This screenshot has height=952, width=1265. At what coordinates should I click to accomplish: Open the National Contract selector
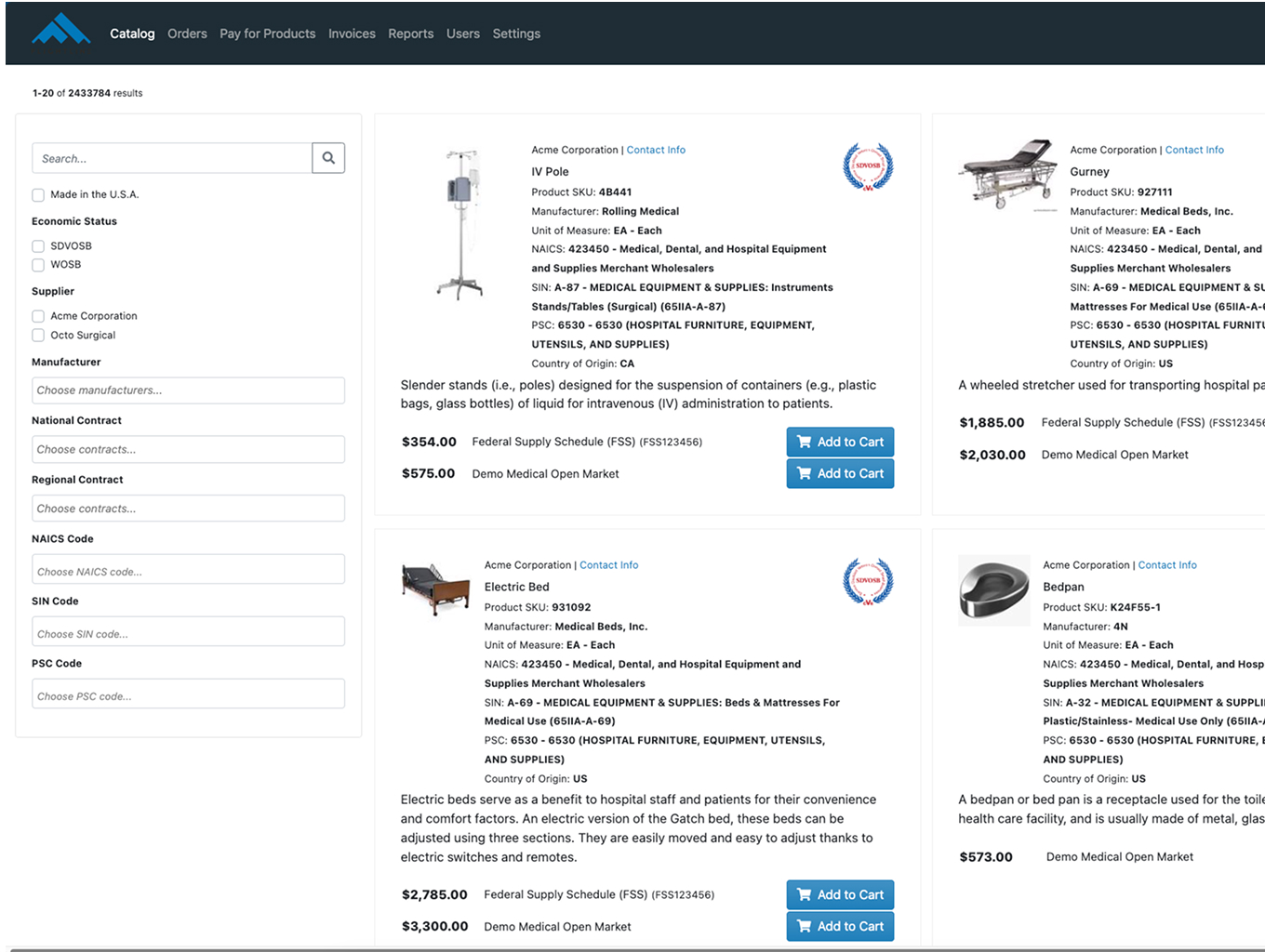(188, 449)
